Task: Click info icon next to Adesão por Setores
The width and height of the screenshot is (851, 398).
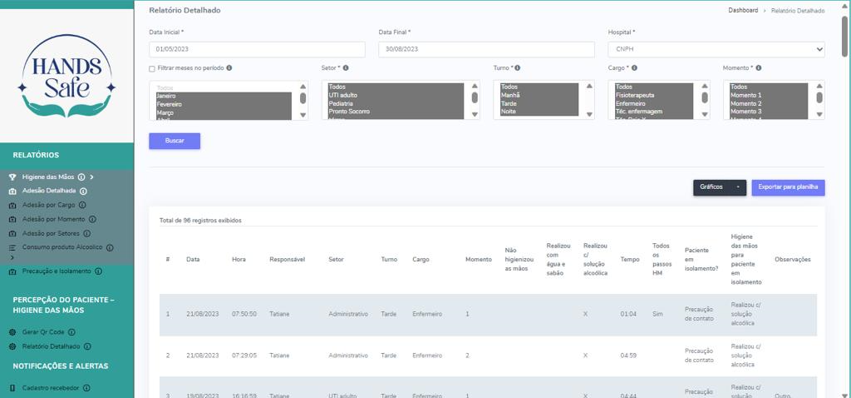Action: pyautogui.click(x=87, y=233)
